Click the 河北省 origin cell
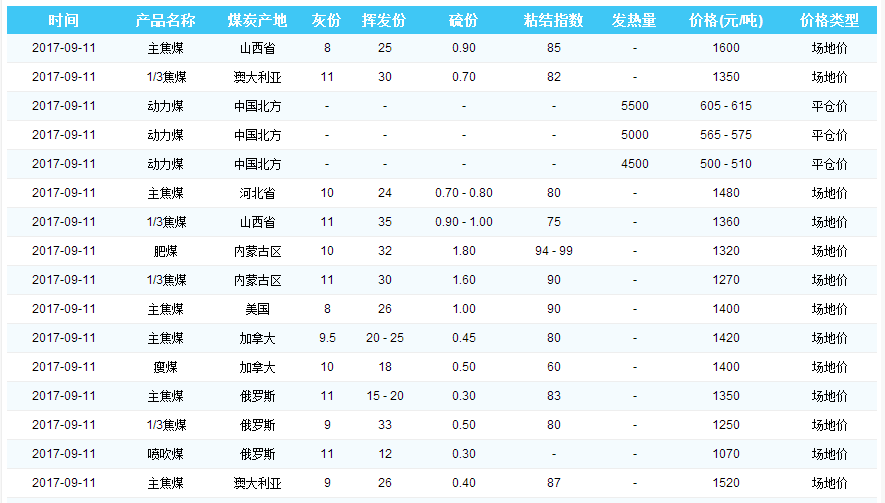 (257, 193)
